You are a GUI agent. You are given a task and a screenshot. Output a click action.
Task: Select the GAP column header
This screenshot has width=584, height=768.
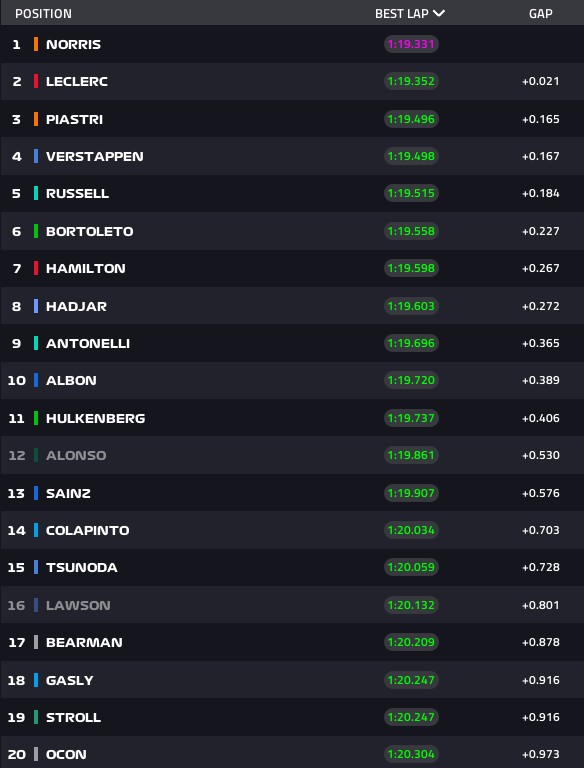click(x=540, y=14)
